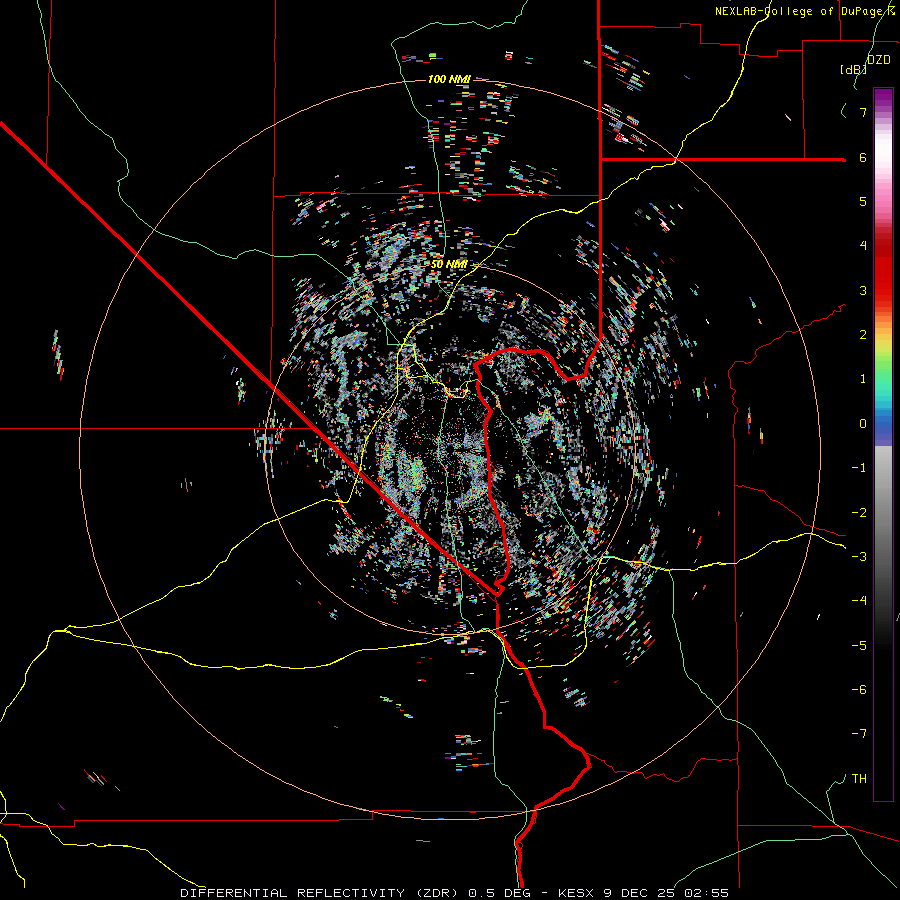Click the 7 value on color scale
900x900 pixels.
coord(863,112)
